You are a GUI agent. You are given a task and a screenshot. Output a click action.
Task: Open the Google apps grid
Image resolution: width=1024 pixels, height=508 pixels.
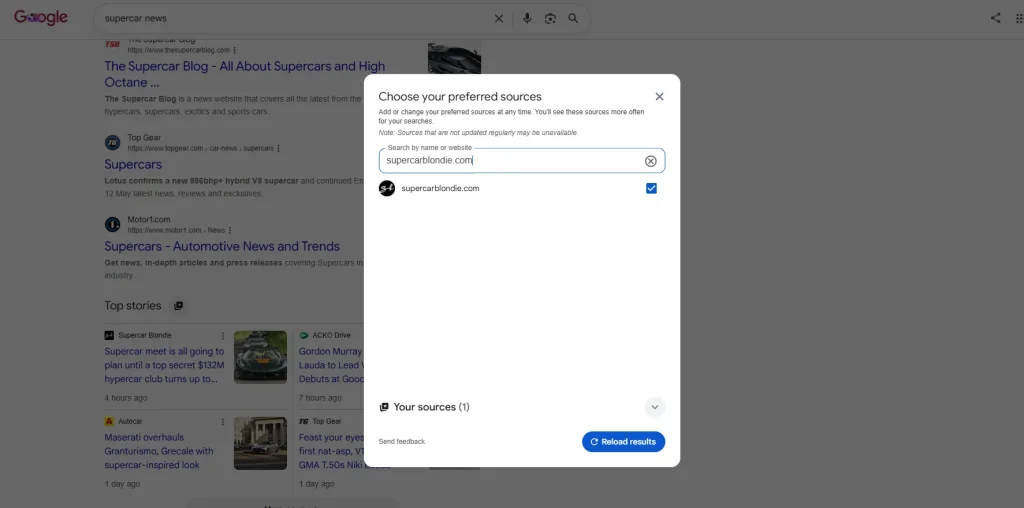(1019, 18)
